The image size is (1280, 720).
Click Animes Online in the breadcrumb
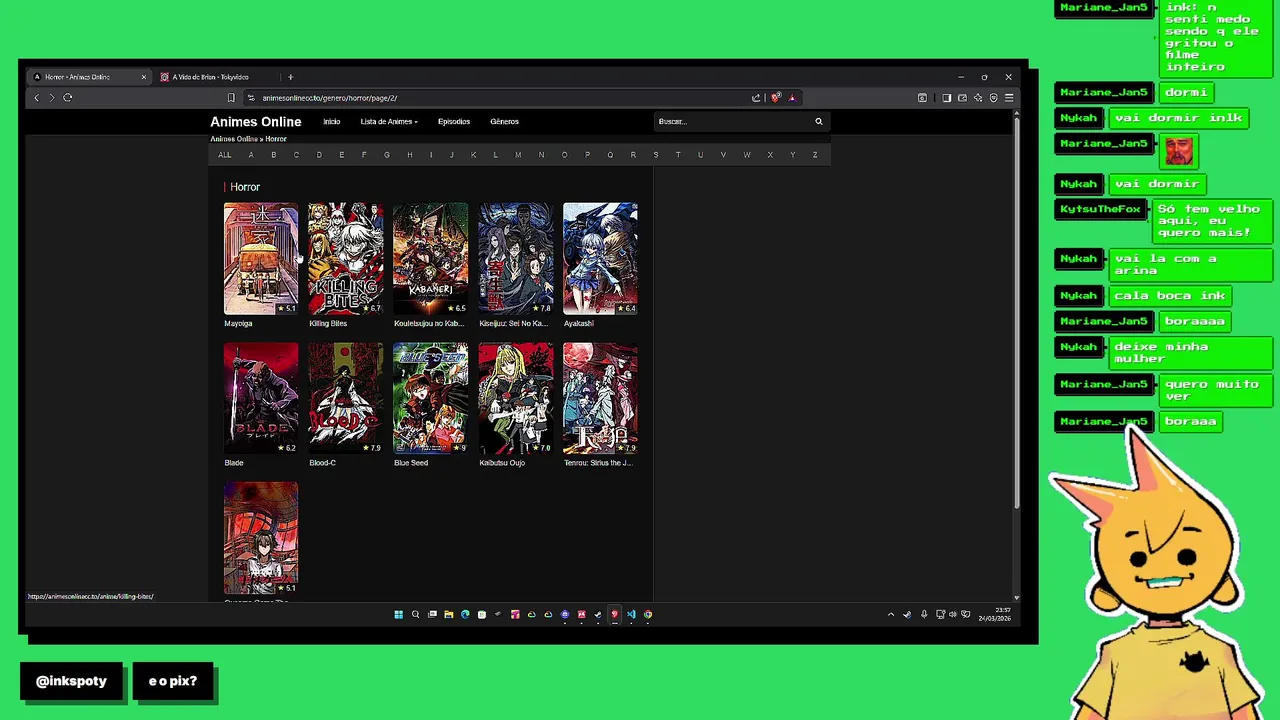pos(234,139)
